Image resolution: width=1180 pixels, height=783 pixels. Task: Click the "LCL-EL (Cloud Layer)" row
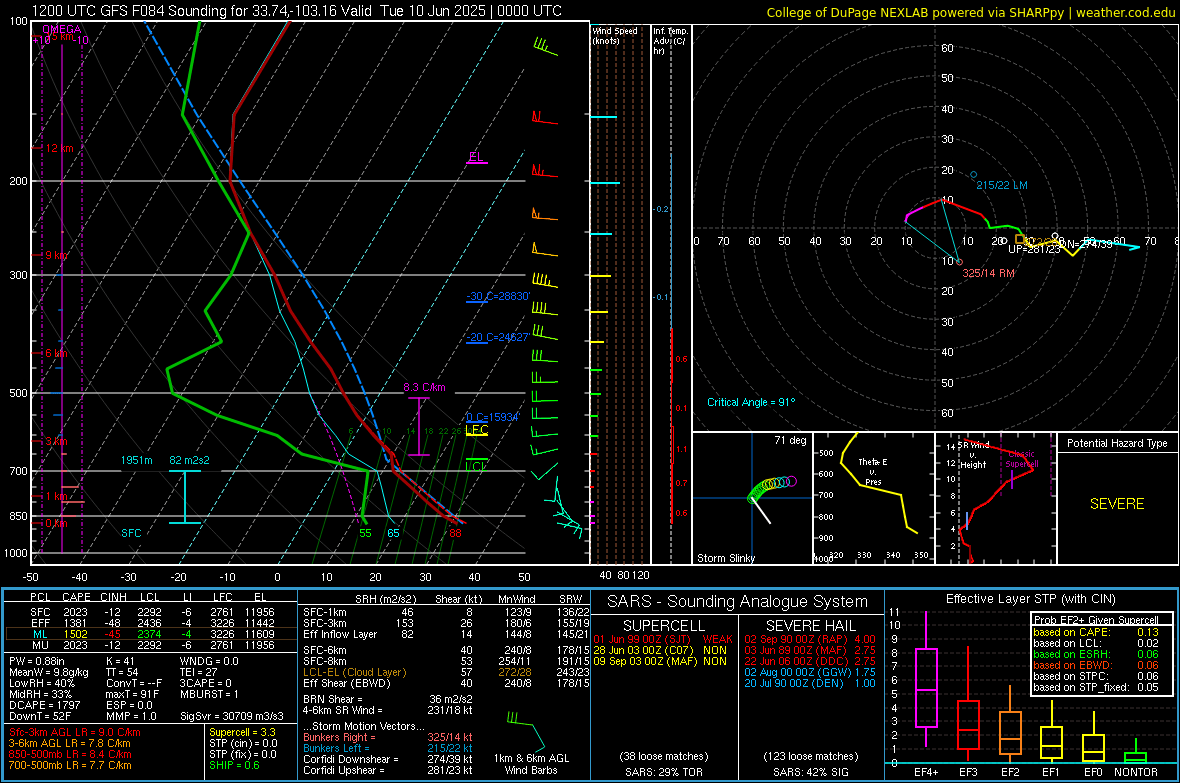point(446,672)
